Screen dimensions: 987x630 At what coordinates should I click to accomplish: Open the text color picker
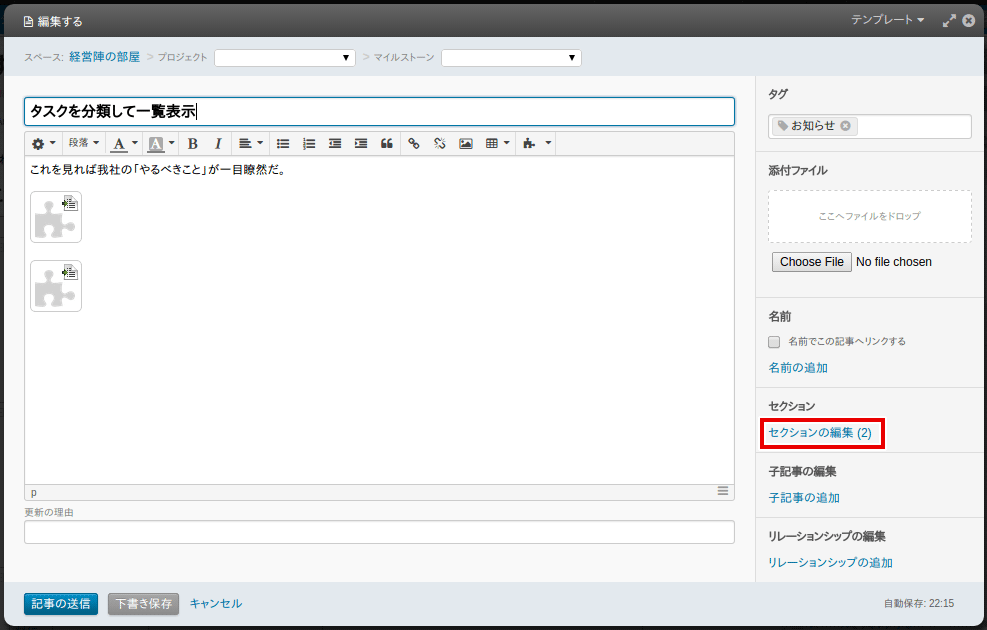[x=124, y=144]
